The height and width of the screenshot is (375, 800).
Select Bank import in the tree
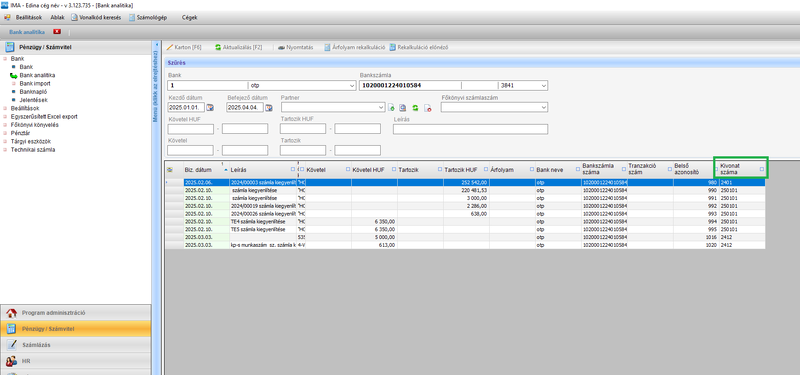(35, 84)
